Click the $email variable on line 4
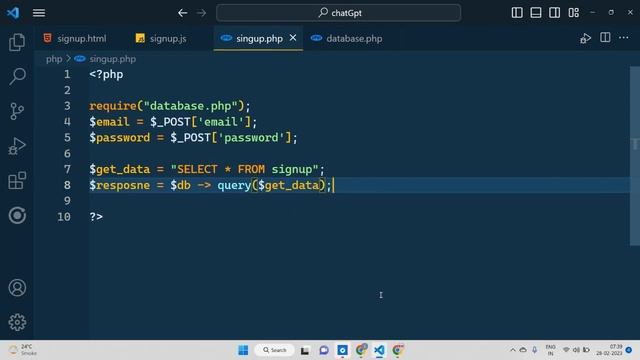The width and height of the screenshot is (640, 360). click(109, 122)
